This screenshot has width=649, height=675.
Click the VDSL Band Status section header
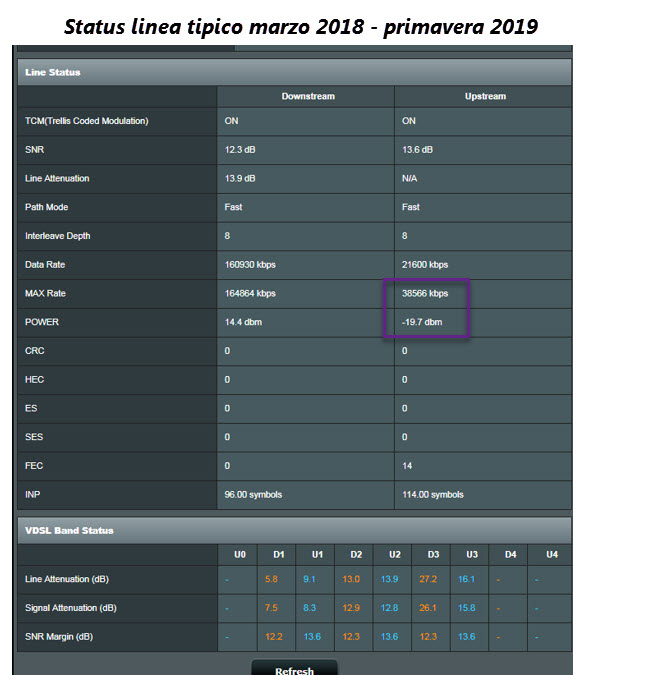294,530
